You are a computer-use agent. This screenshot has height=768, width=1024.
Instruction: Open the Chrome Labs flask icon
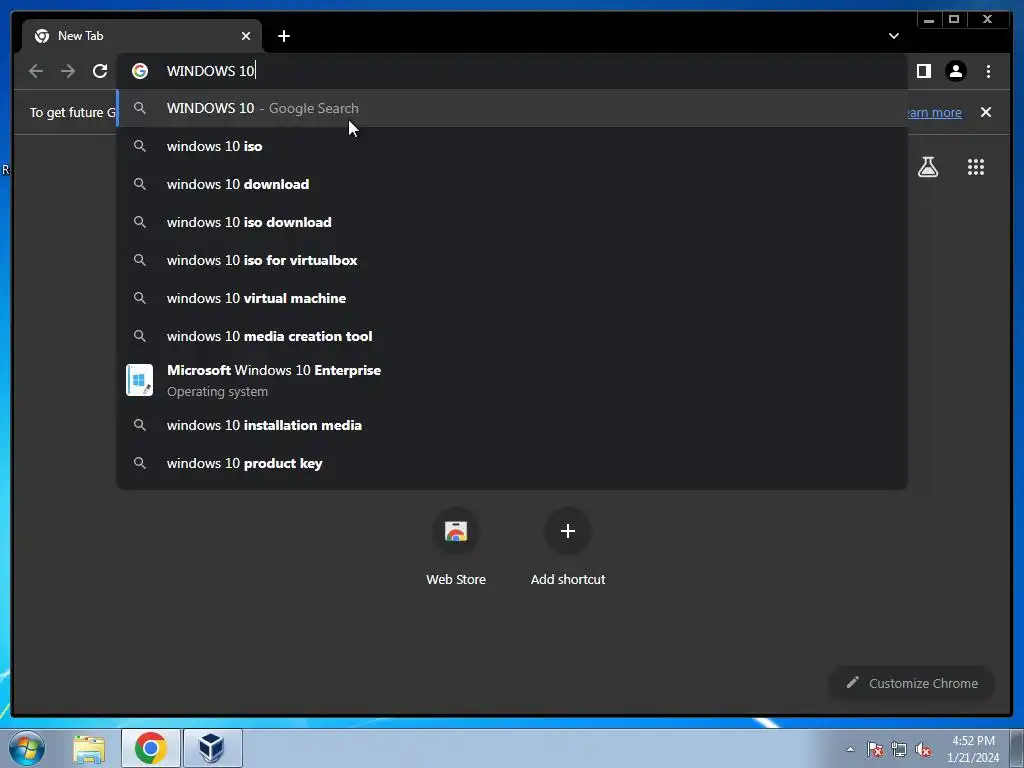(928, 167)
